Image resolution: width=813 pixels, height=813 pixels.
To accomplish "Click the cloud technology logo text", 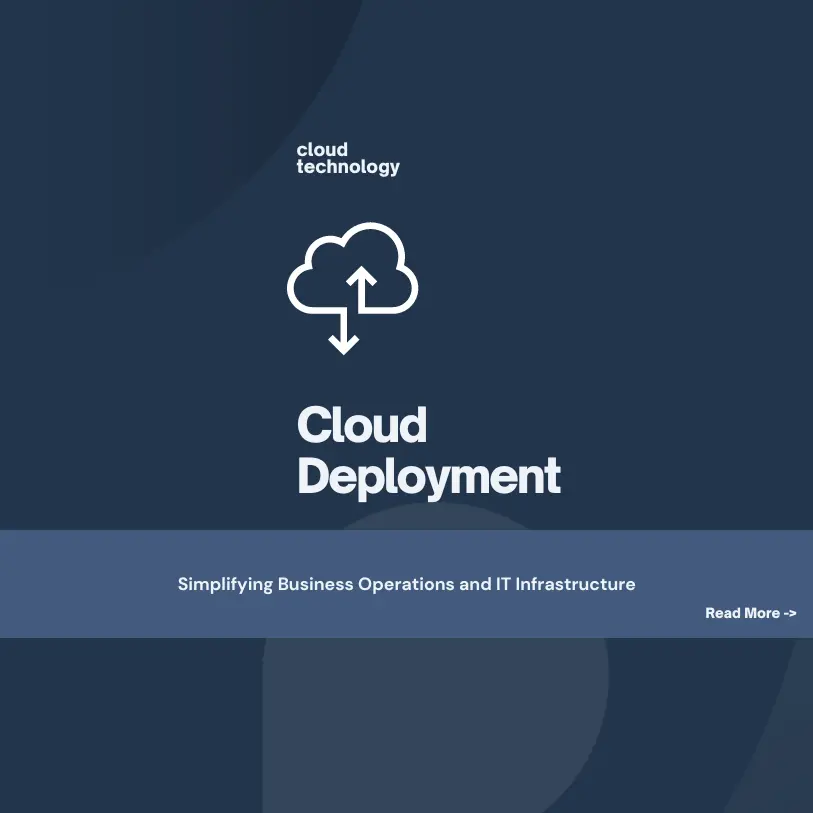I will click(x=348, y=159).
